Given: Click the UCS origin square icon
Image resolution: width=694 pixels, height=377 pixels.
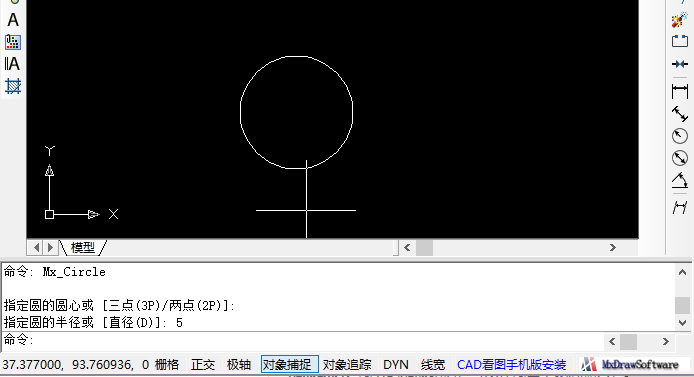Looking at the screenshot, I should 50,215.
